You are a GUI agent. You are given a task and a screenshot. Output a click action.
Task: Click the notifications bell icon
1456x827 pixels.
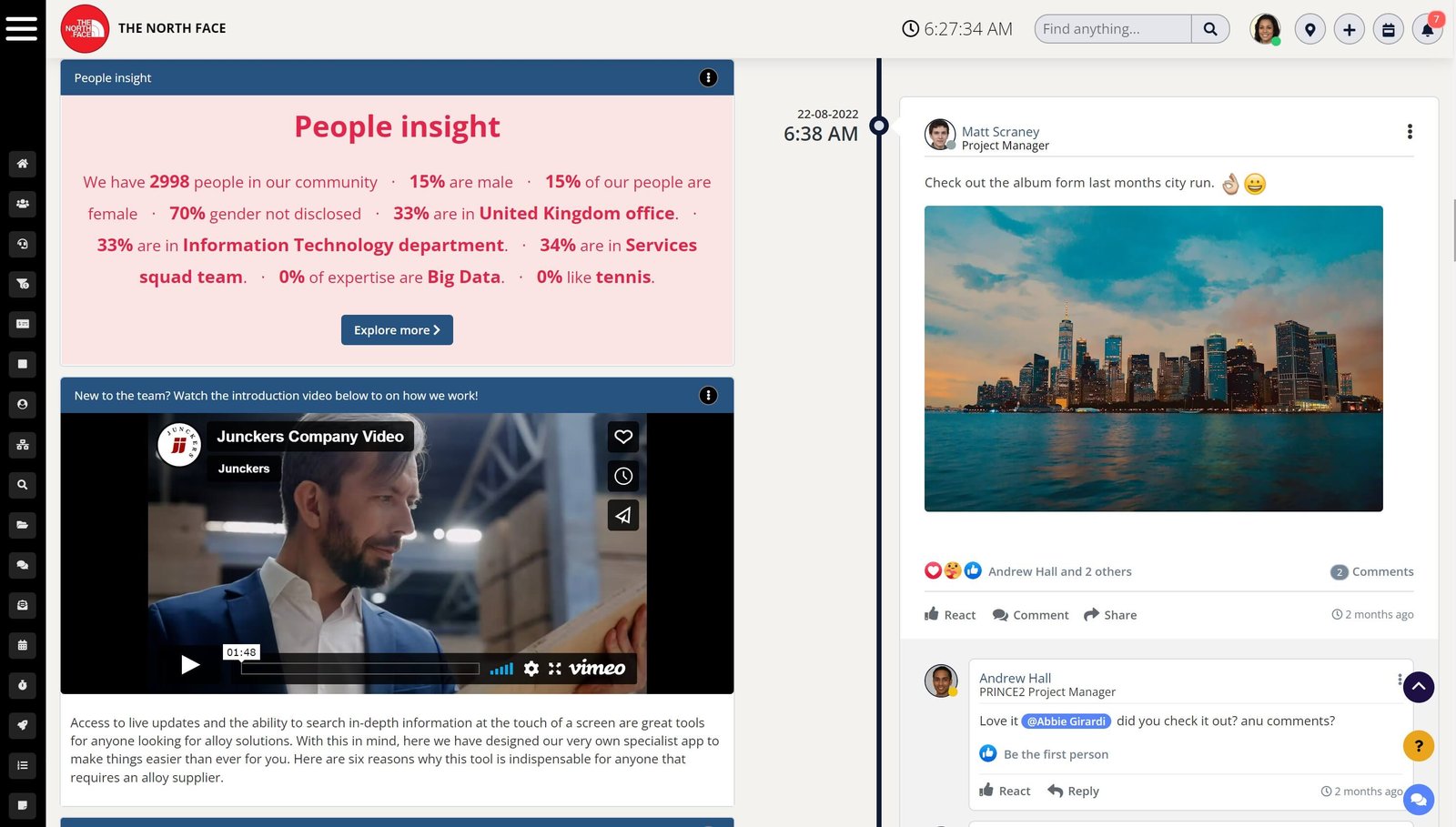coord(1427,29)
